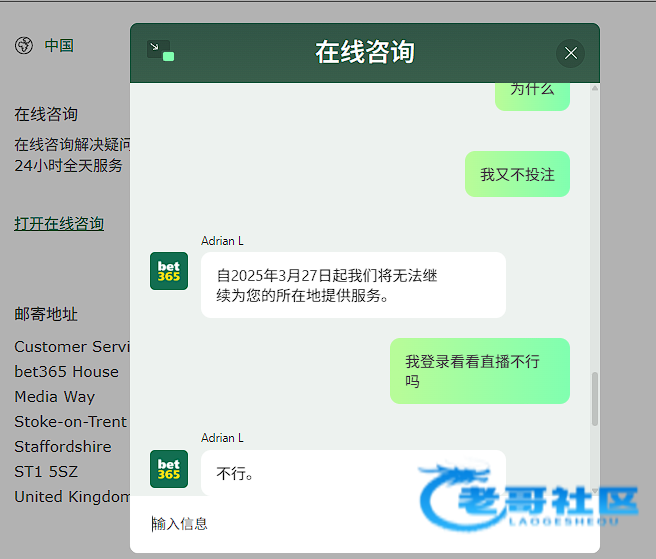Click the scroll-up arrow of the chat scrollbar

point(596,89)
